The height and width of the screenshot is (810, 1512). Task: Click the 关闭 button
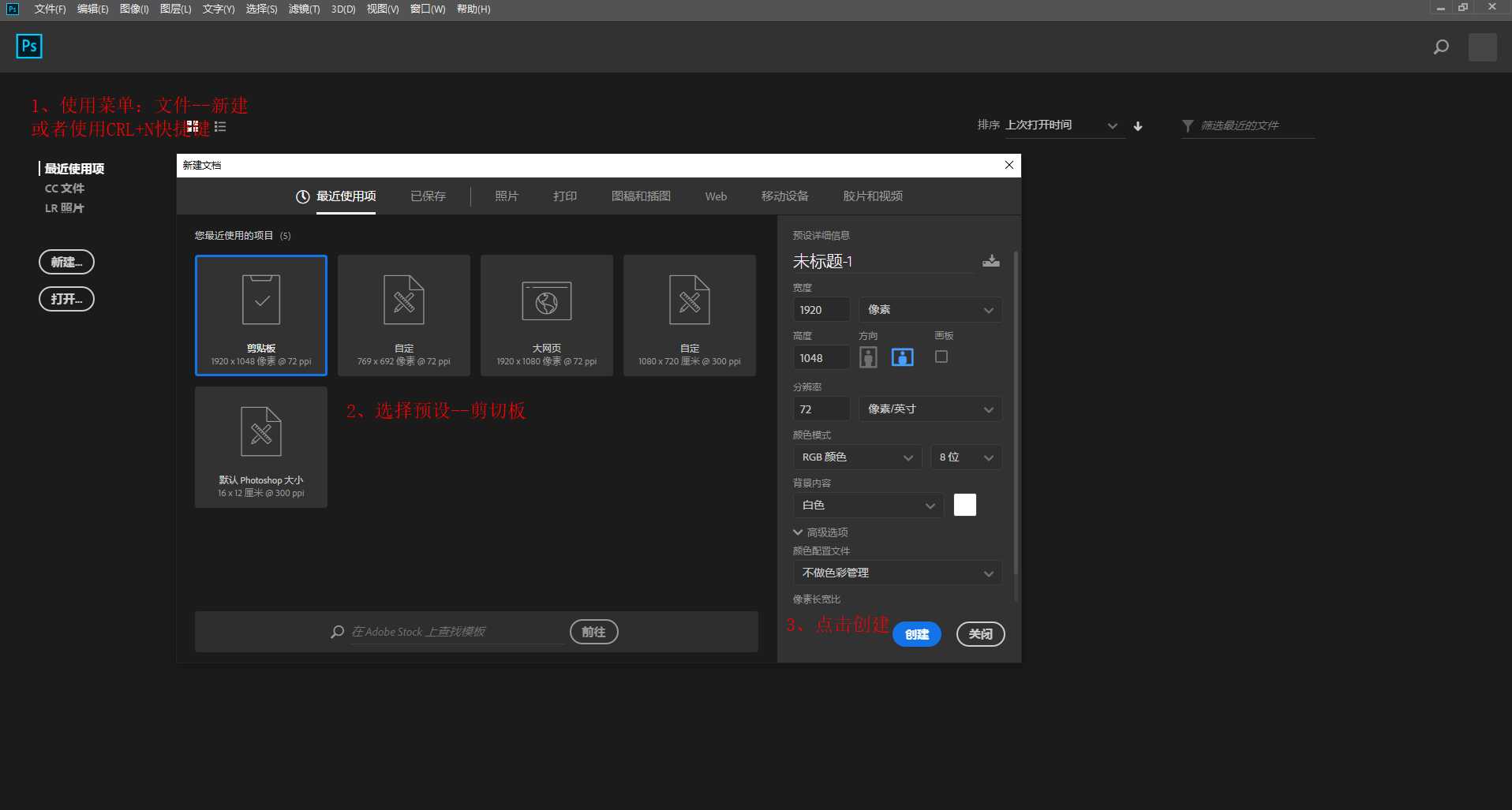click(x=981, y=634)
